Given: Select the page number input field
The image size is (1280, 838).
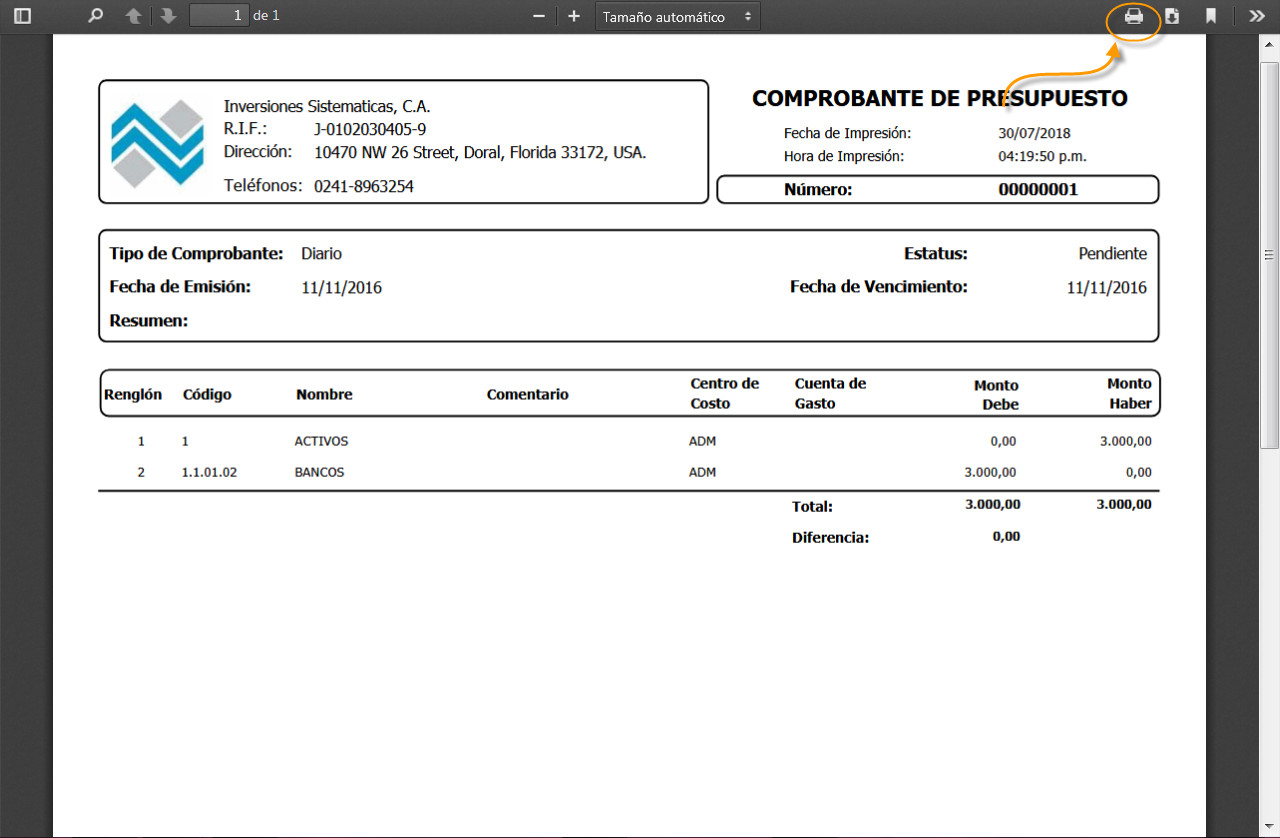Looking at the screenshot, I should coord(218,16).
